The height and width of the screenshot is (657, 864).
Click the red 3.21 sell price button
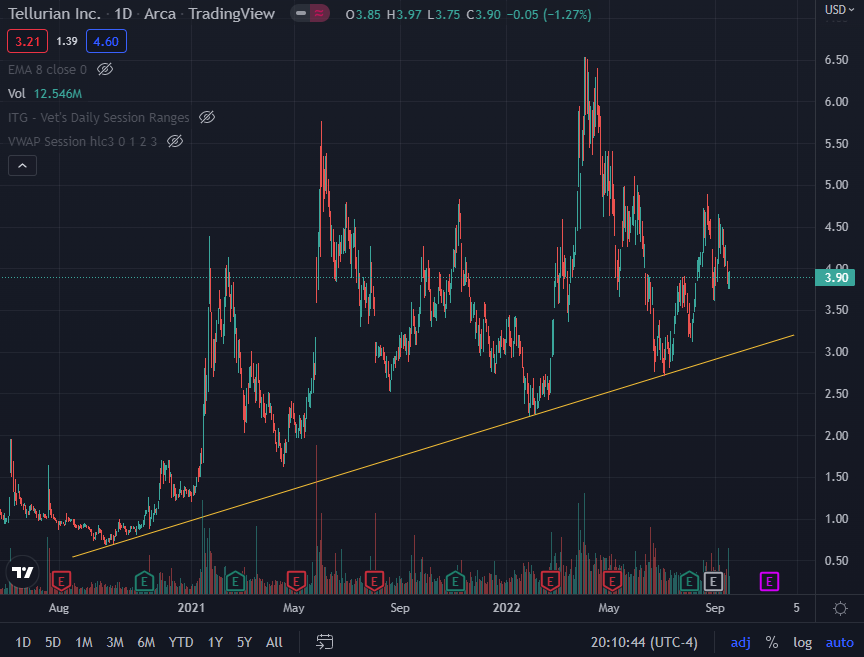point(28,41)
